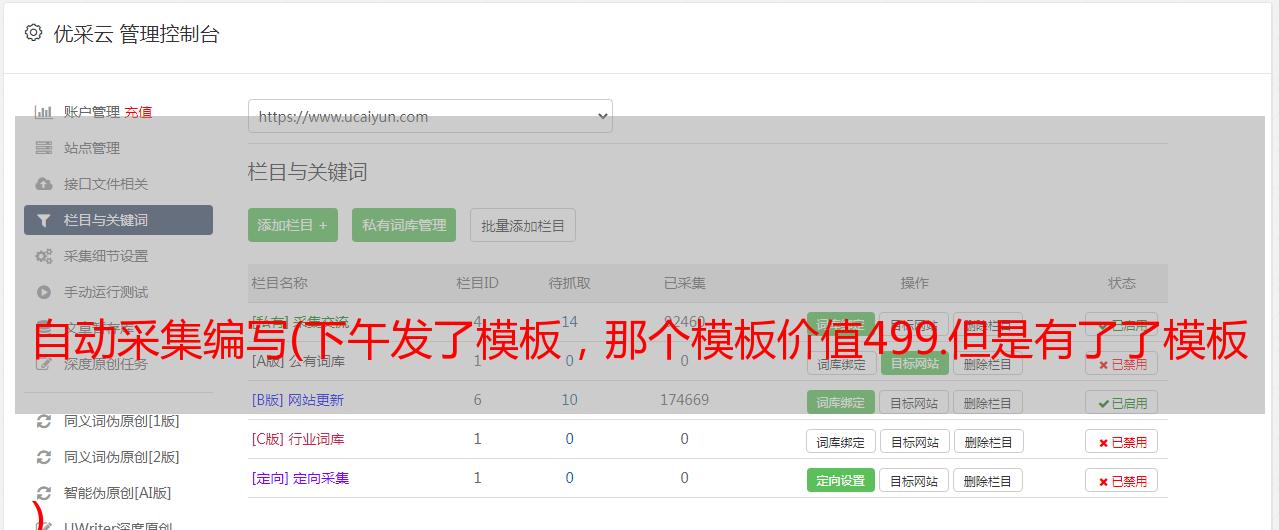The image size is (1279, 530).
Task: Click refresh icon beside 智能伪原创[AI版]
Action: click(x=43, y=493)
